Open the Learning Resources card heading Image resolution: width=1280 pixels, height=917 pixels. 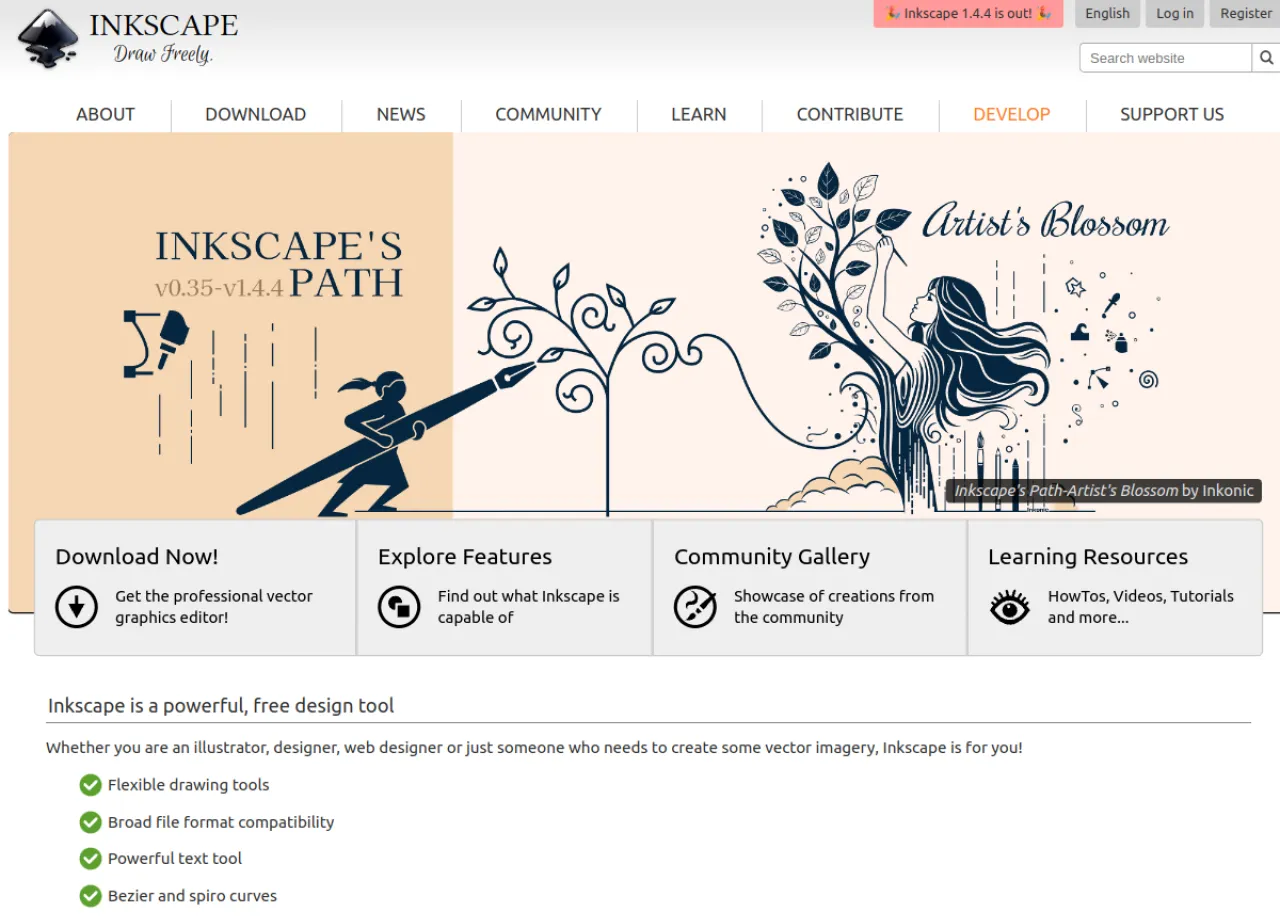(1088, 557)
